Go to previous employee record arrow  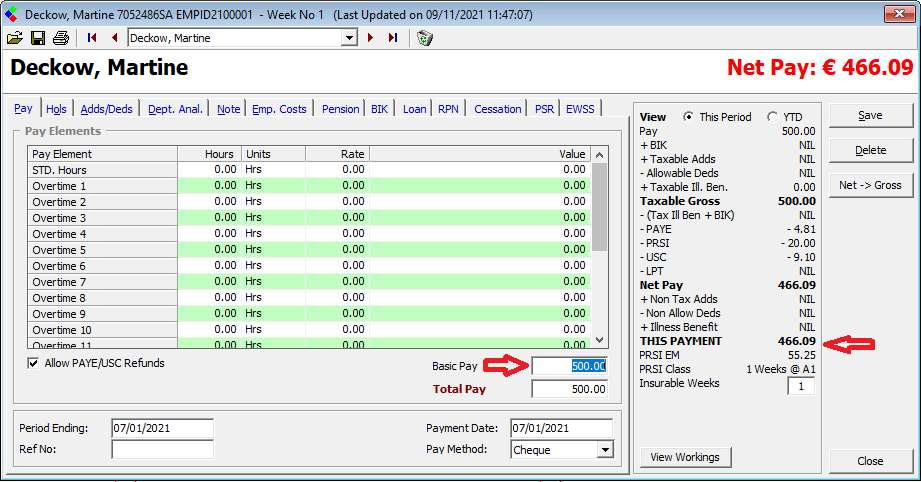click(x=114, y=38)
